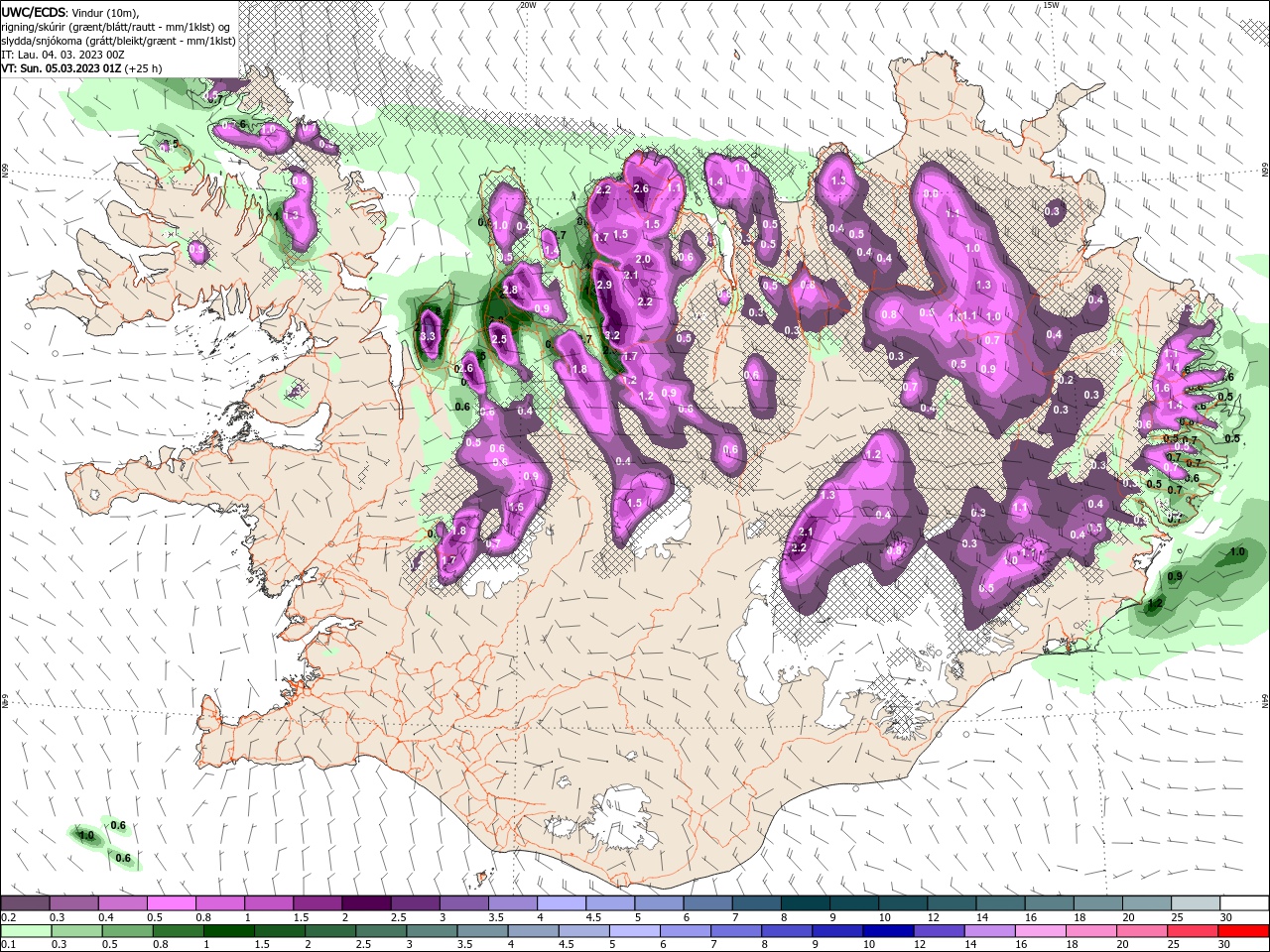Image resolution: width=1270 pixels, height=952 pixels.
Task: Select upper legend swatch between 2 and 2.5
Action: 366,903
